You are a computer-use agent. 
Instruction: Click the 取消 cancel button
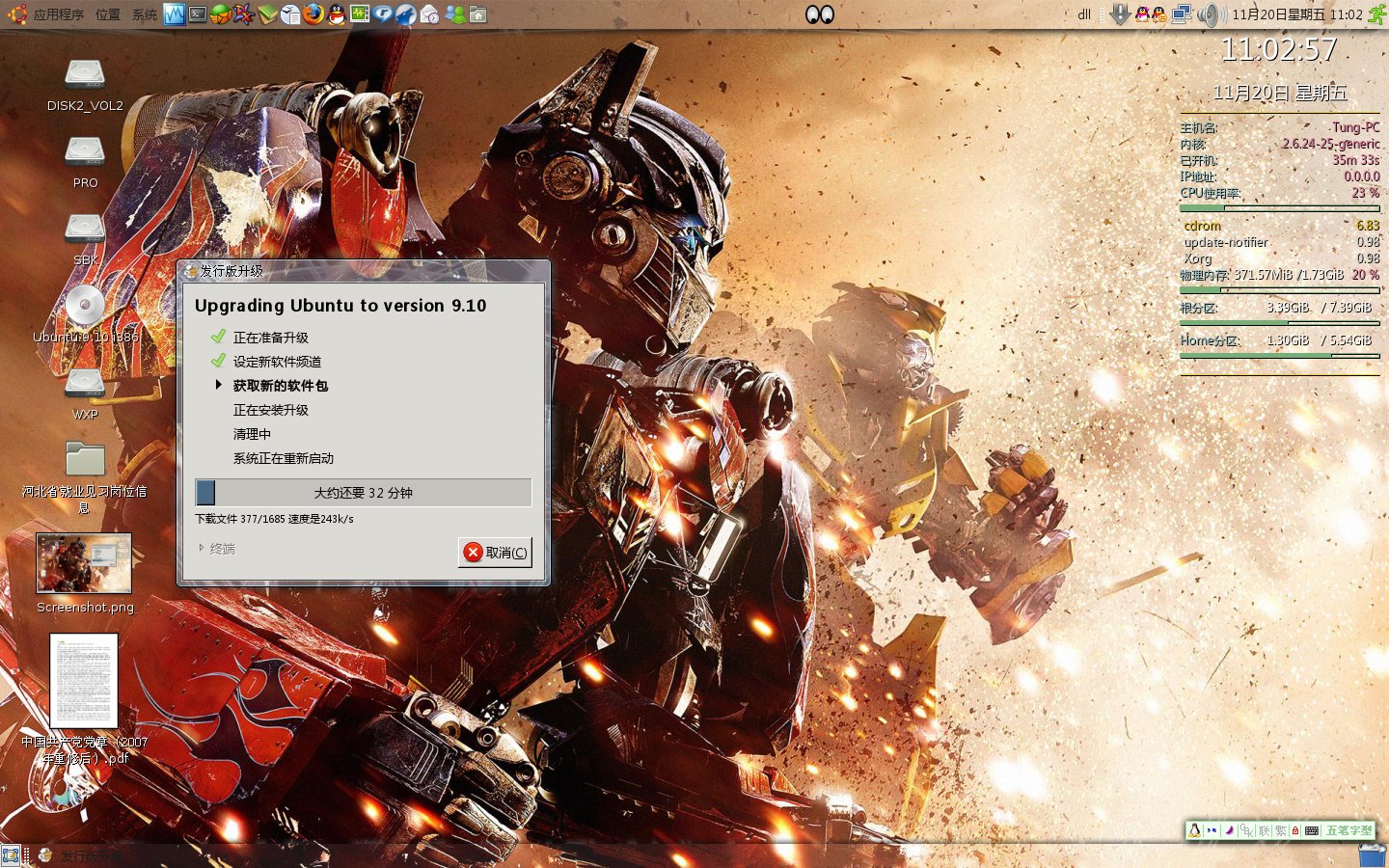coord(495,553)
